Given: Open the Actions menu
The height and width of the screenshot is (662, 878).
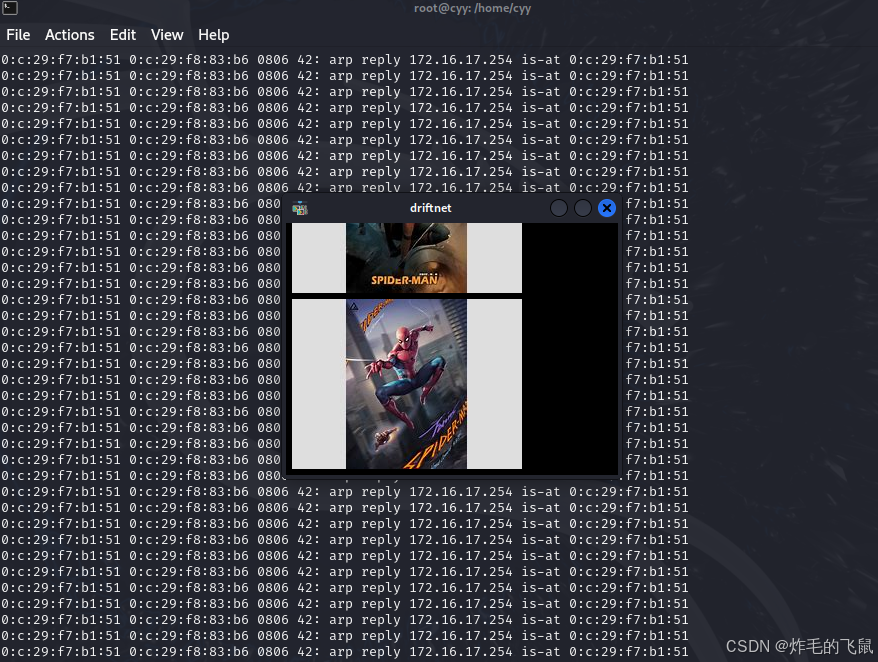Looking at the screenshot, I should [x=70, y=35].
